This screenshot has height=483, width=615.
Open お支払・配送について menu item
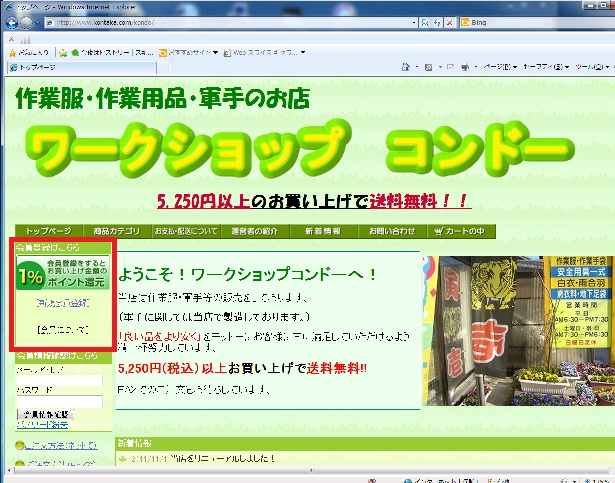(186, 231)
